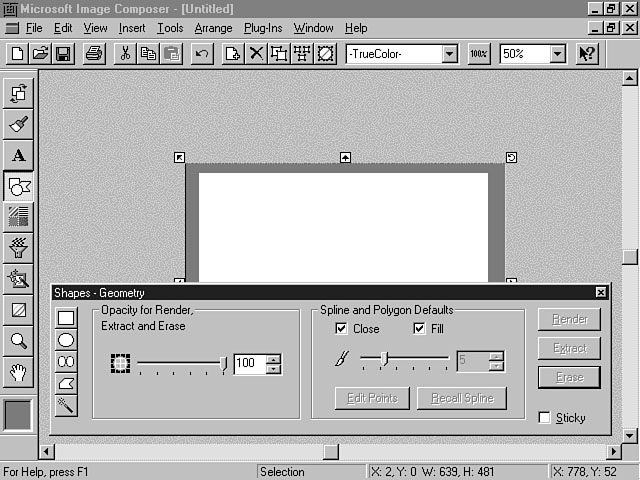The image size is (640, 480).
Task: Select the Paint brush tool
Action: 19,124
